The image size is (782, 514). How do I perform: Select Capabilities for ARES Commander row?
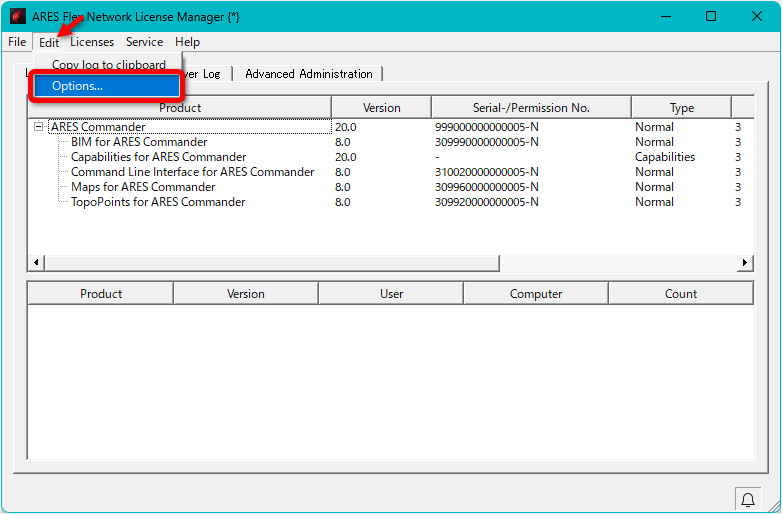159,157
